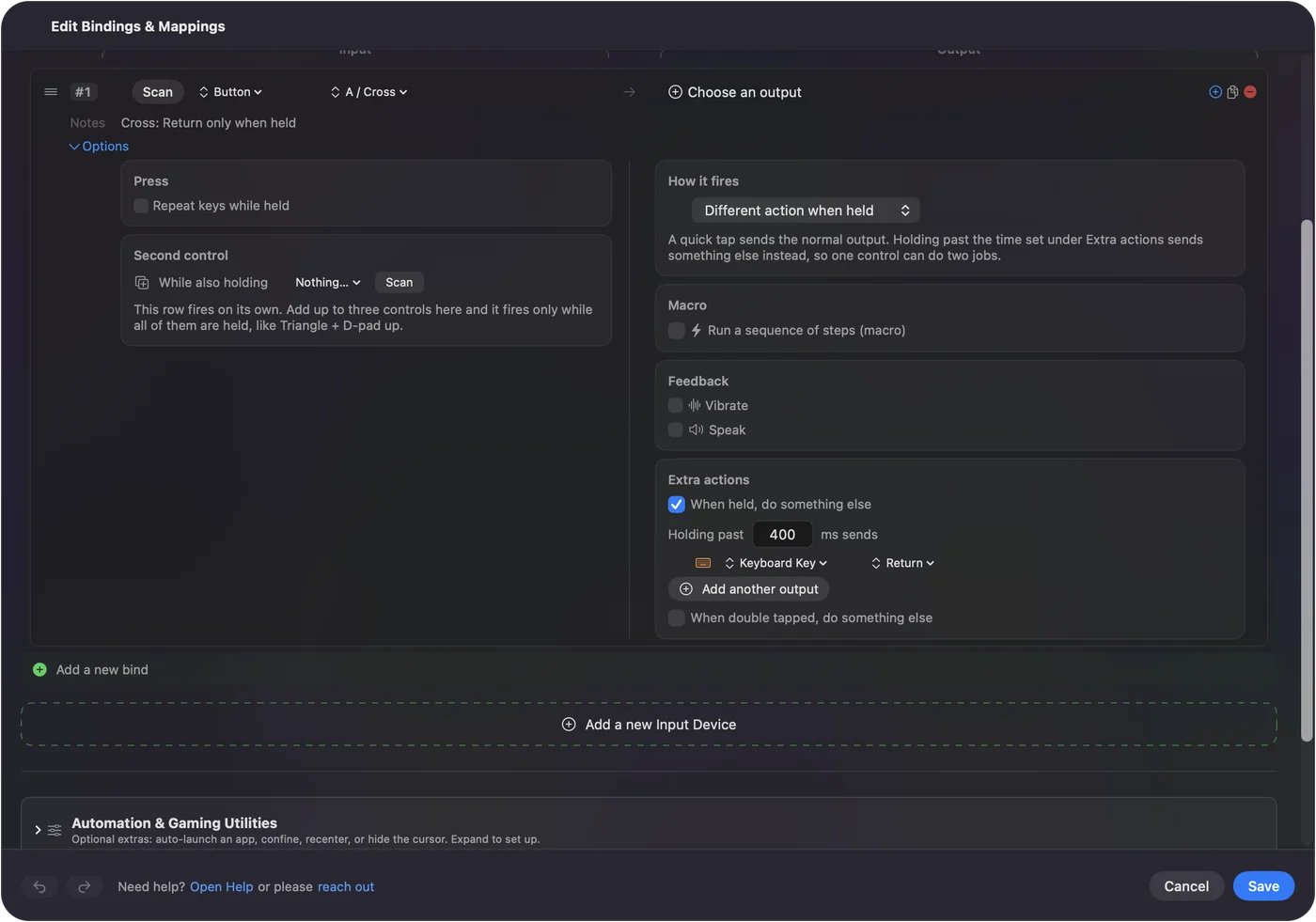
Task: Open the Button input type dropdown
Action: pyautogui.click(x=230, y=92)
